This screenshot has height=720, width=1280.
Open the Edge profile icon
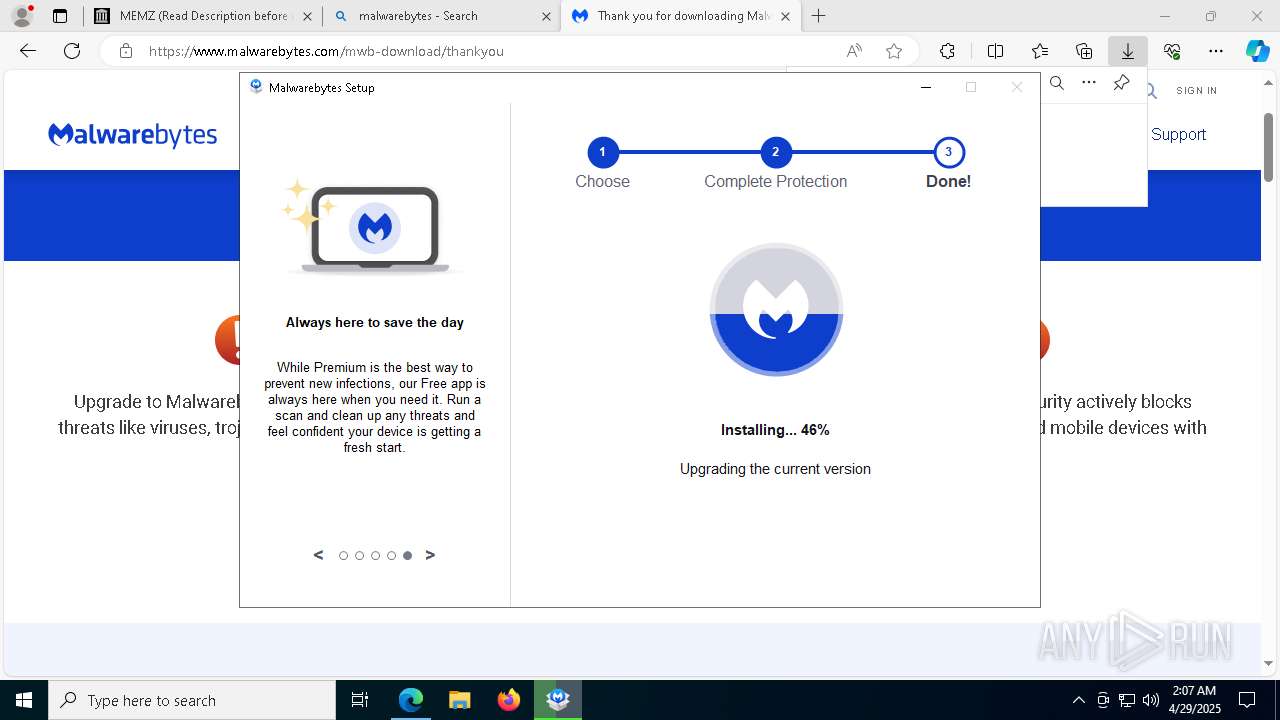22,16
